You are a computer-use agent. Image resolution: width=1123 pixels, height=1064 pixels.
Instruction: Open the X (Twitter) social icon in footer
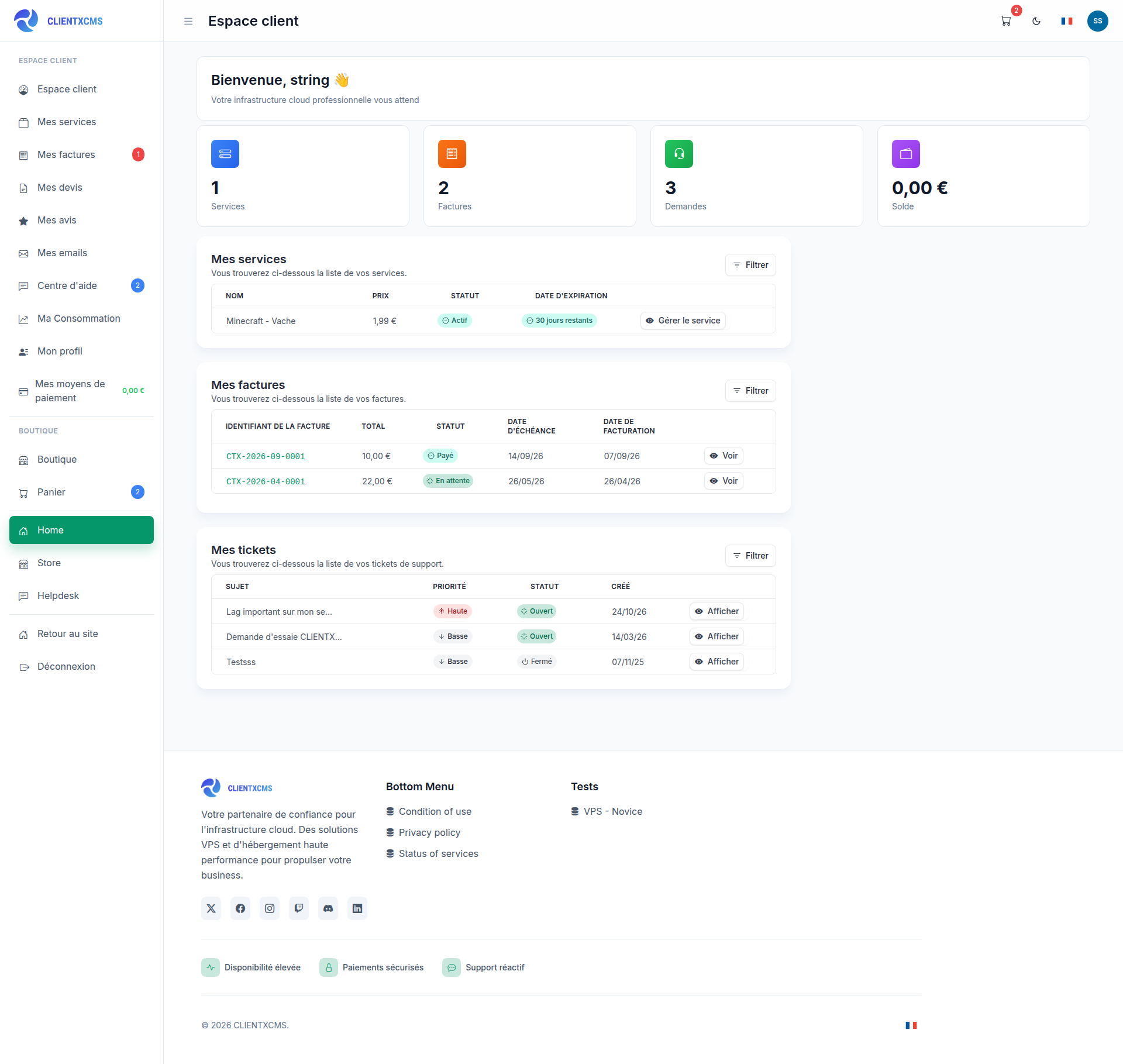211,908
